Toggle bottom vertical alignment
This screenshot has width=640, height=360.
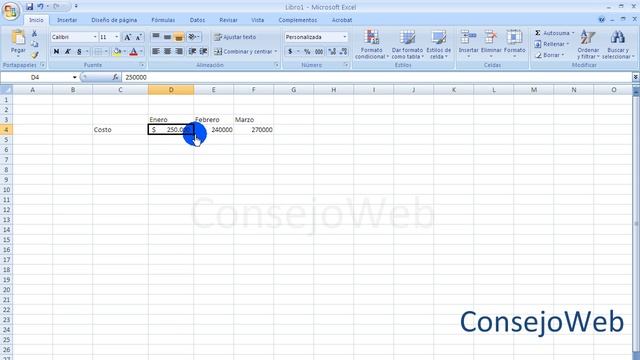[x=179, y=37]
